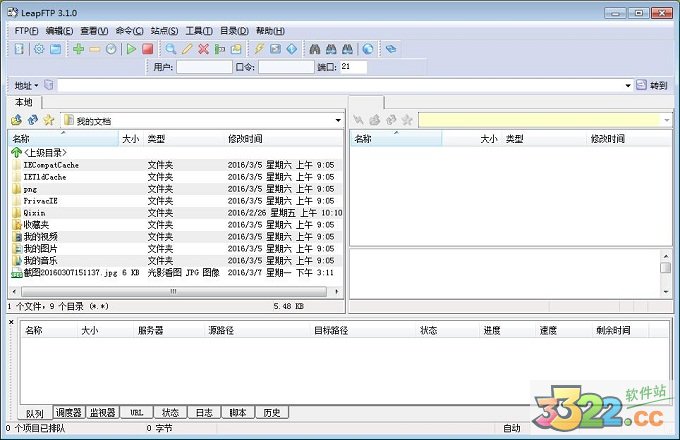Switch to the URL tab
Screen dimensions: 680x440
point(137,412)
